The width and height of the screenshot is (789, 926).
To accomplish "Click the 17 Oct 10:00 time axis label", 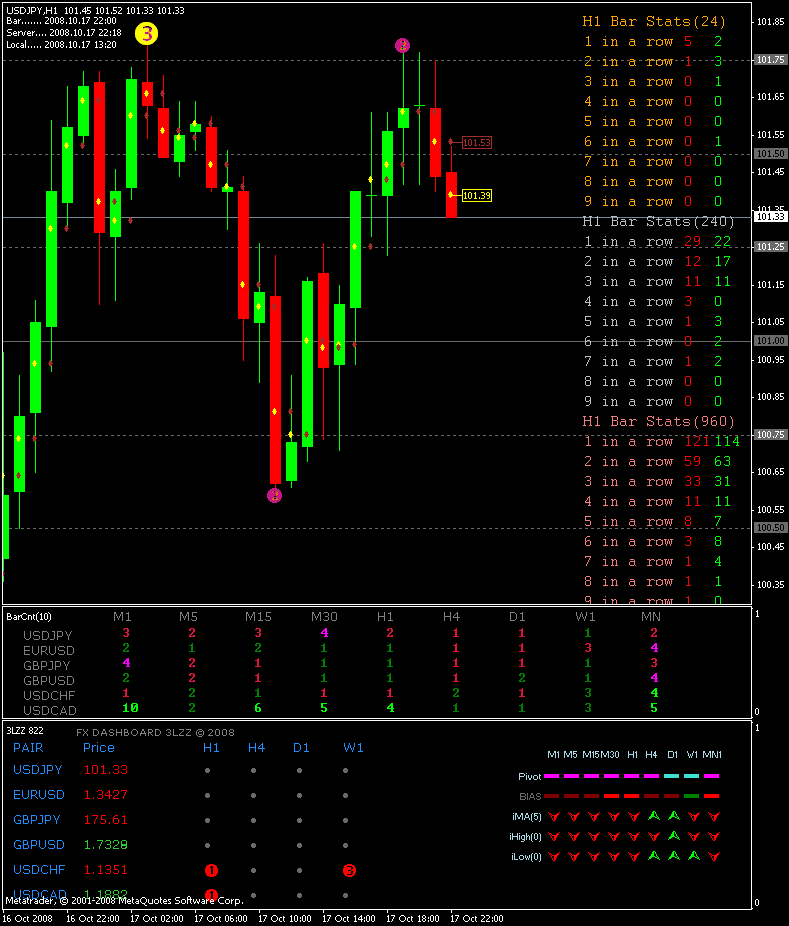I will point(285,919).
